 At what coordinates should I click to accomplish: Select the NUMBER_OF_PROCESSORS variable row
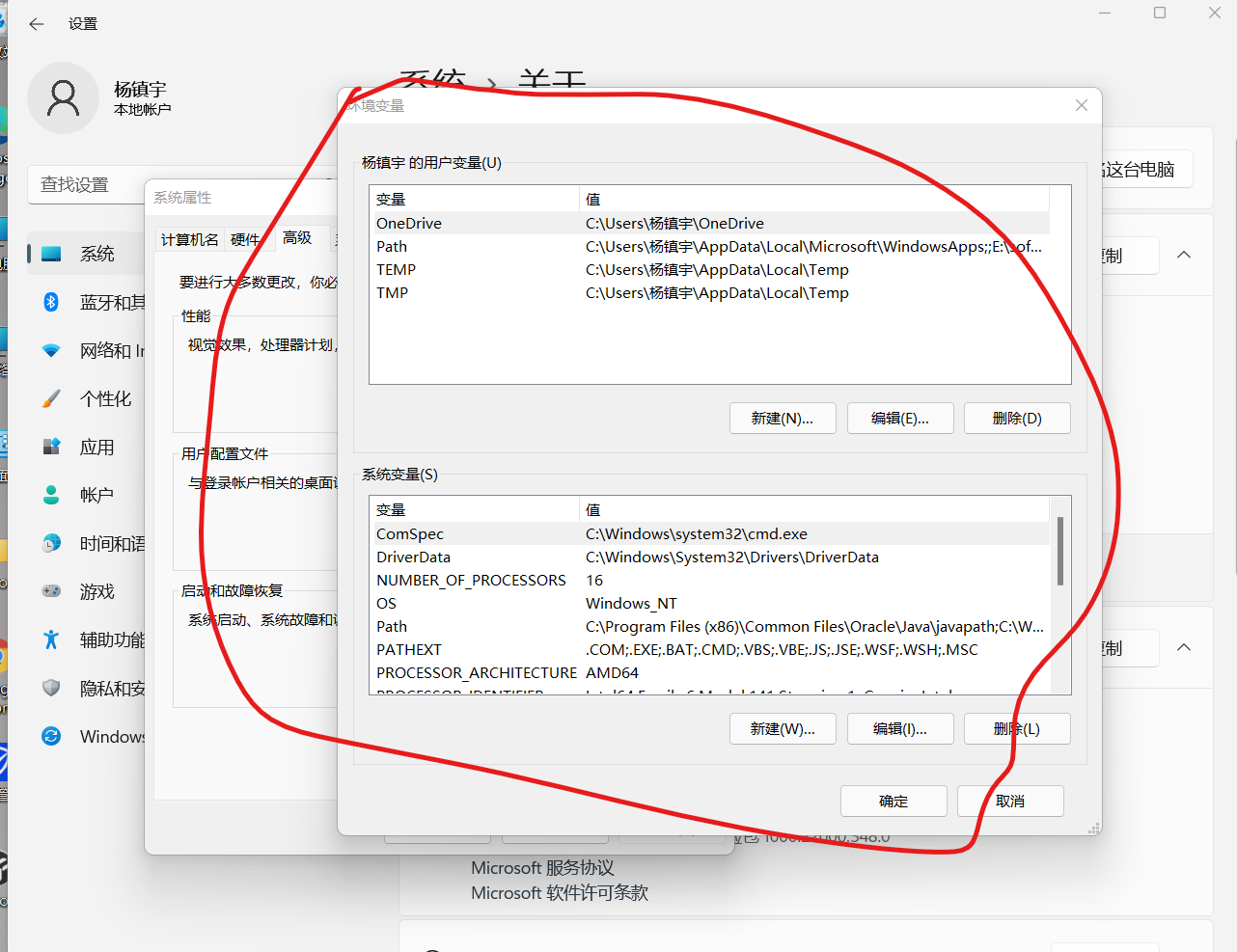tap(709, 580)
